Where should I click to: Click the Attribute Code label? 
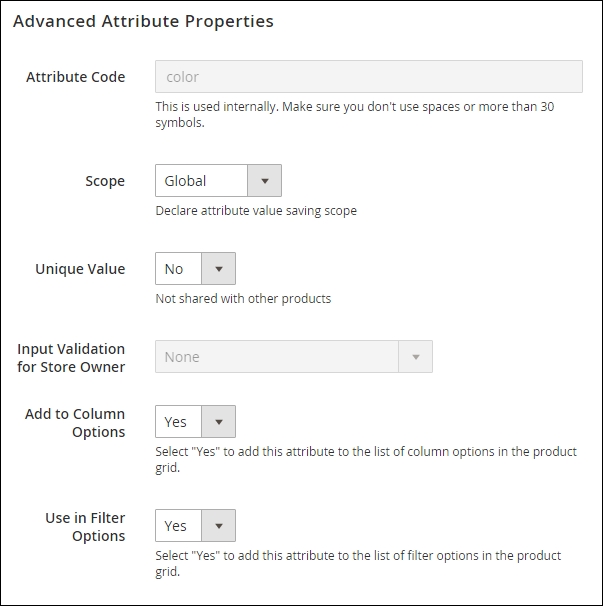pyautogui.click(x=75, y=77)
